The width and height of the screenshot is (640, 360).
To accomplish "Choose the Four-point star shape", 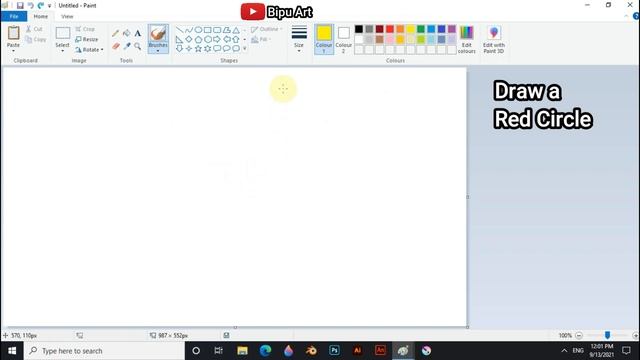I will tap(189, 49).
